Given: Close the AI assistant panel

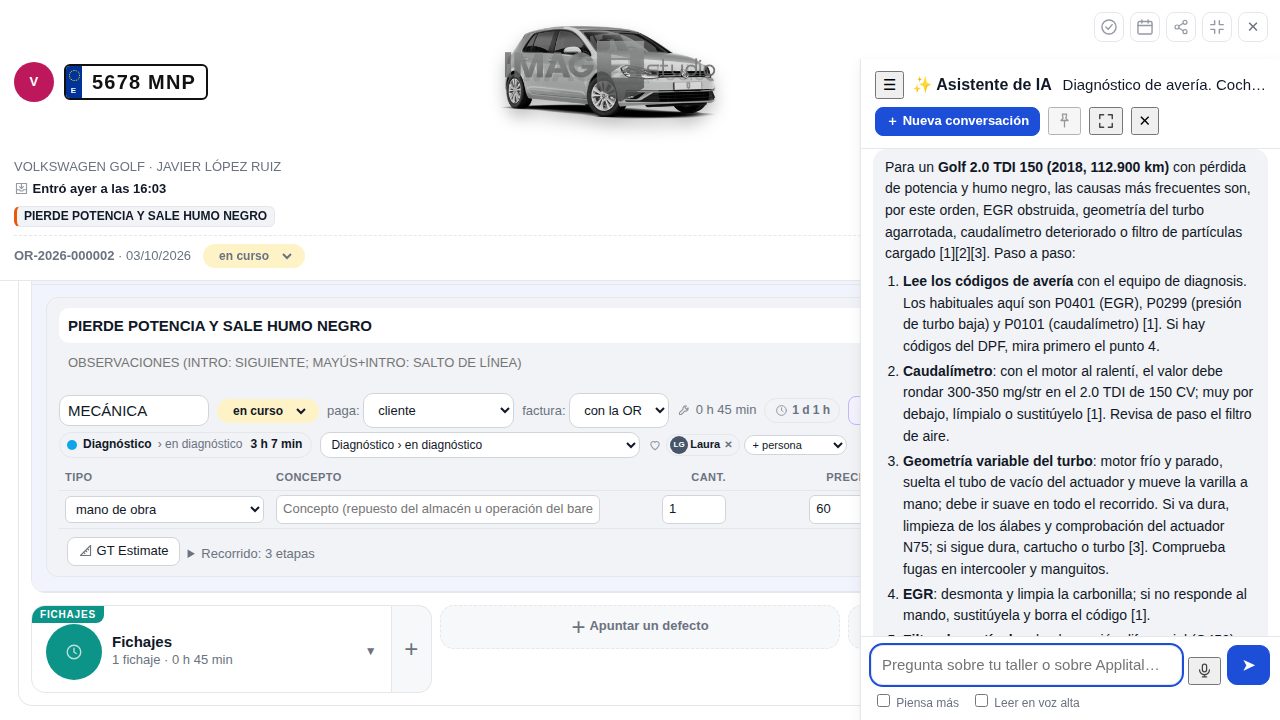Looking at the screenshot, I should 1145,121.
